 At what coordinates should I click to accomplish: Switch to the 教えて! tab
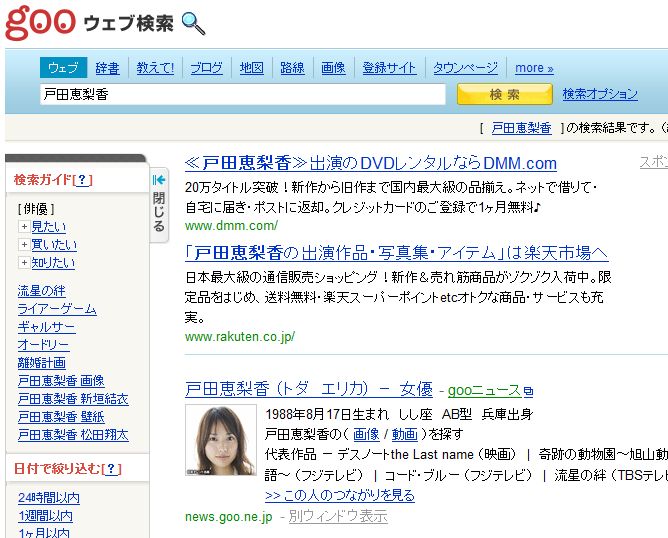point(155,68)
